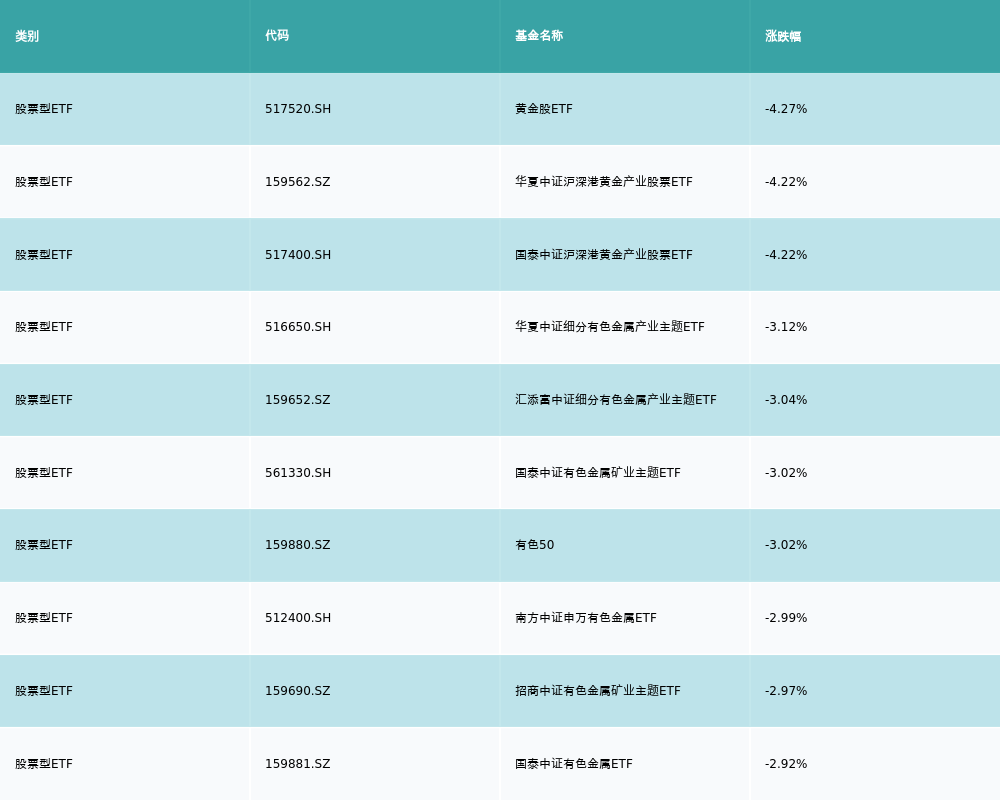Click the -3.12% change value

tap(786, 327)
